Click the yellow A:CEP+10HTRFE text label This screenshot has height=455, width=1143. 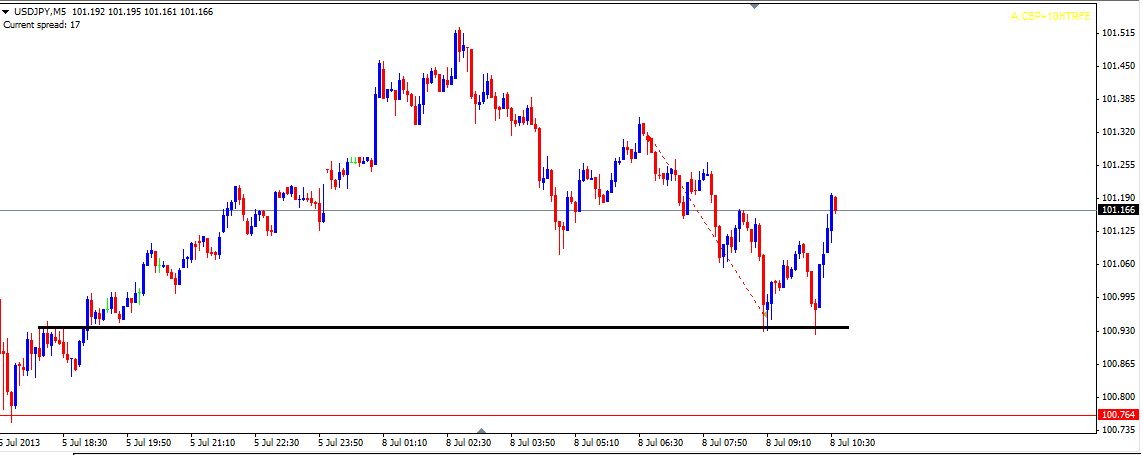click(1051, 15)
